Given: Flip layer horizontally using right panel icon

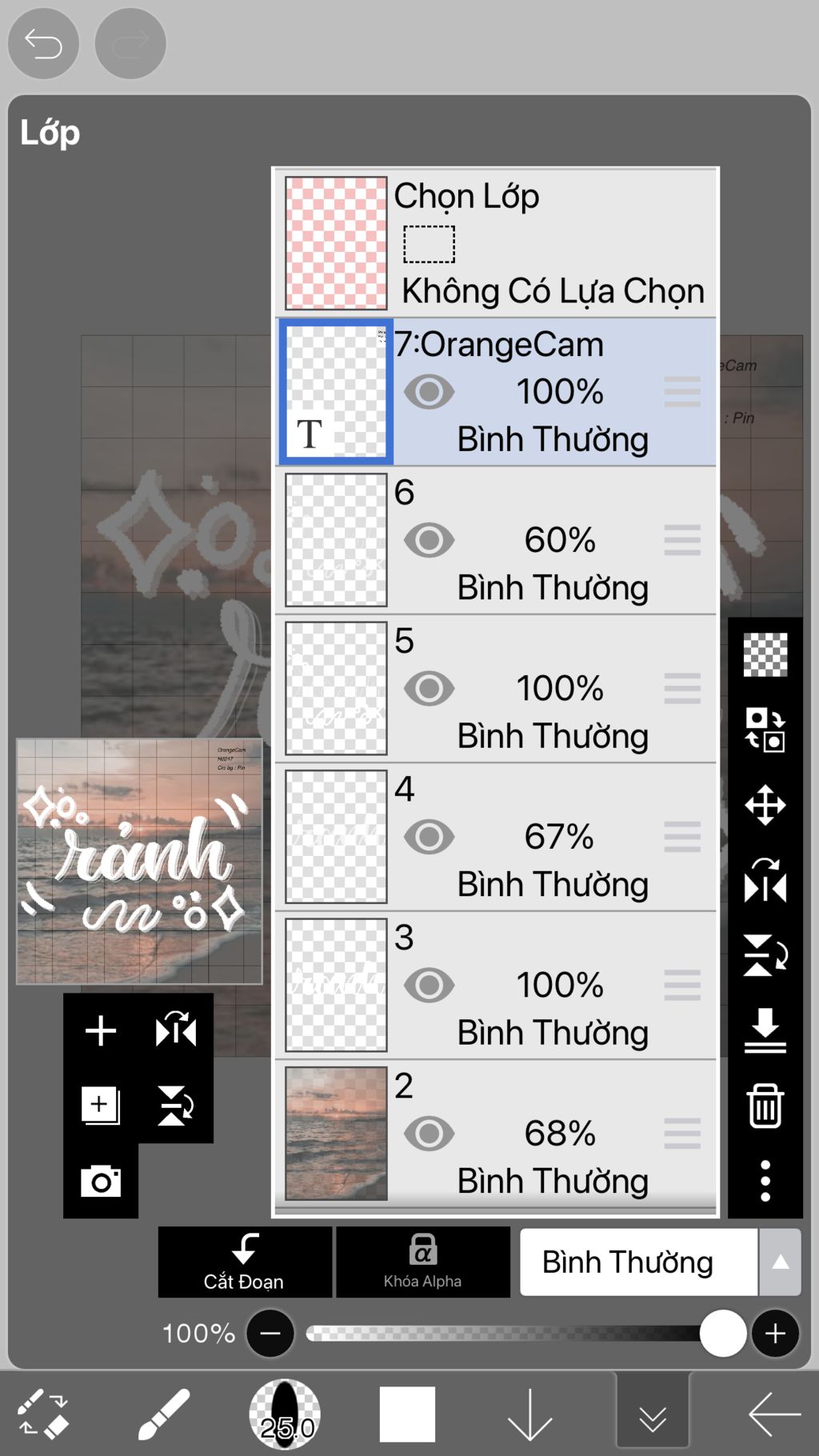Looking at the screenshot, I should click(765, 880).
